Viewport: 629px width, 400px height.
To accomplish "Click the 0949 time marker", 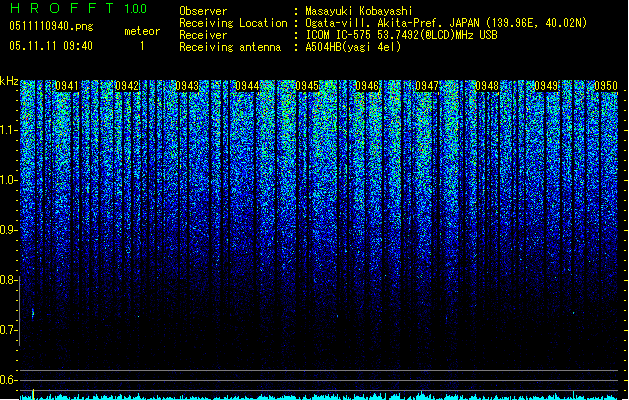I will click(546, 86).
